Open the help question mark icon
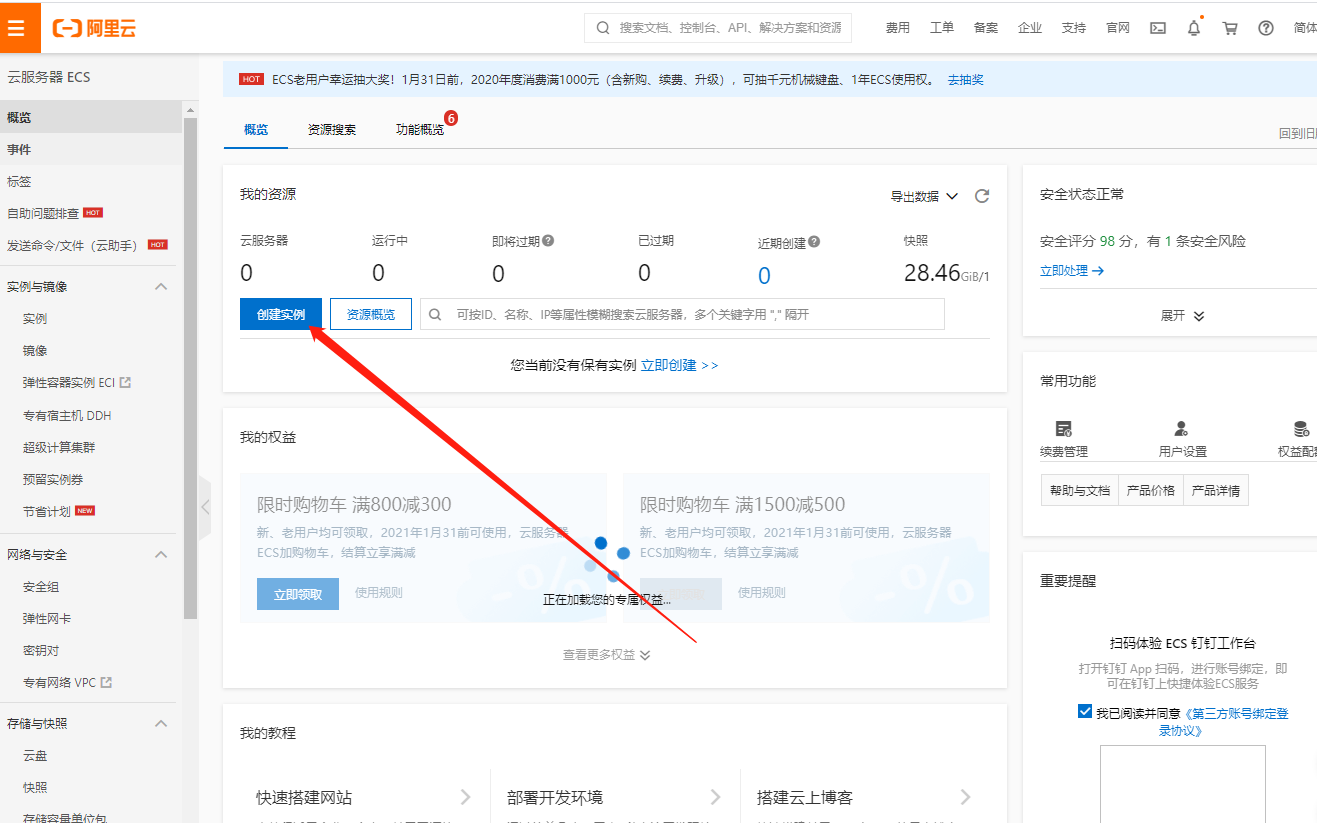 pyautogui.click(x=1266, y=28)
